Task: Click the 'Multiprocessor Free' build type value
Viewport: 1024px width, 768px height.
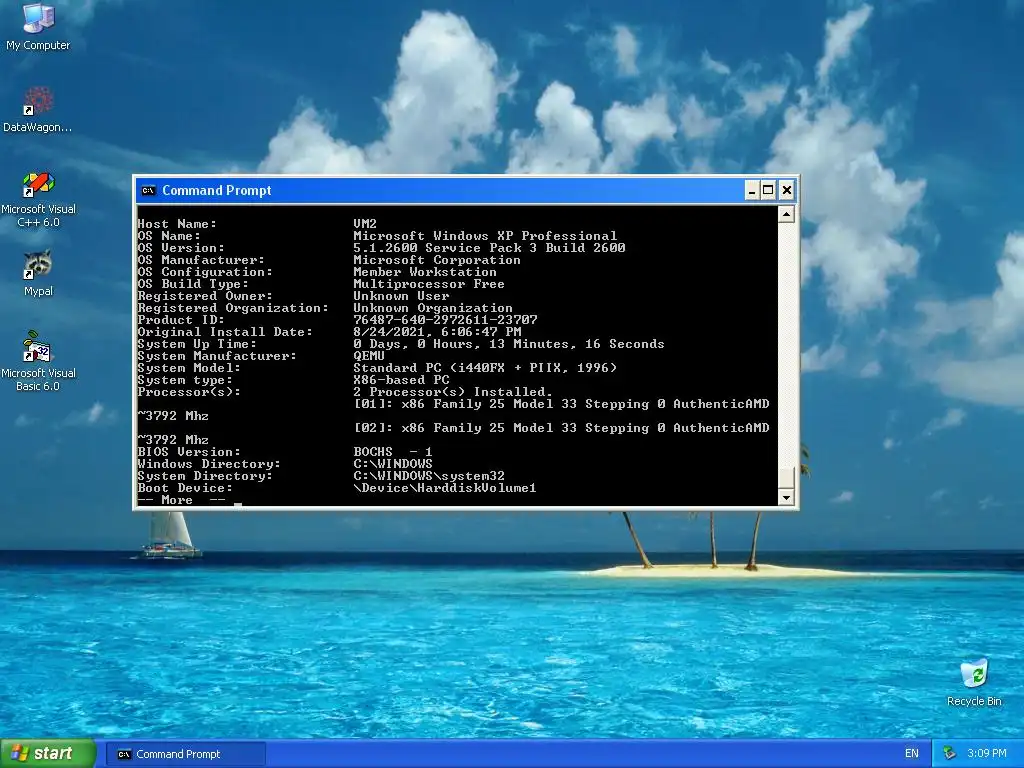Action: pos(429,284)
